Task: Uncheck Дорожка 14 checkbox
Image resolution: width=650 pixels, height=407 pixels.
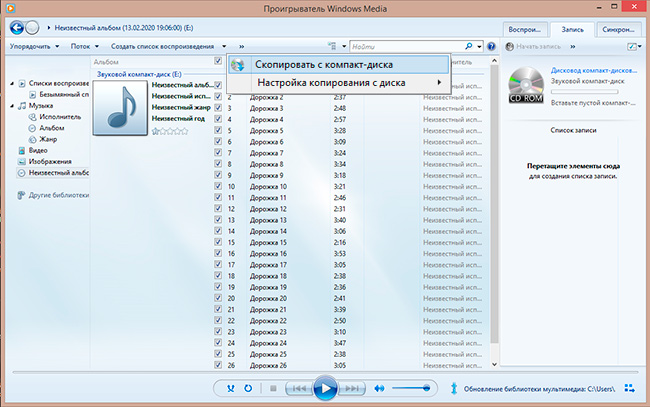Action: pyautogui.click(x=218, y=231)
